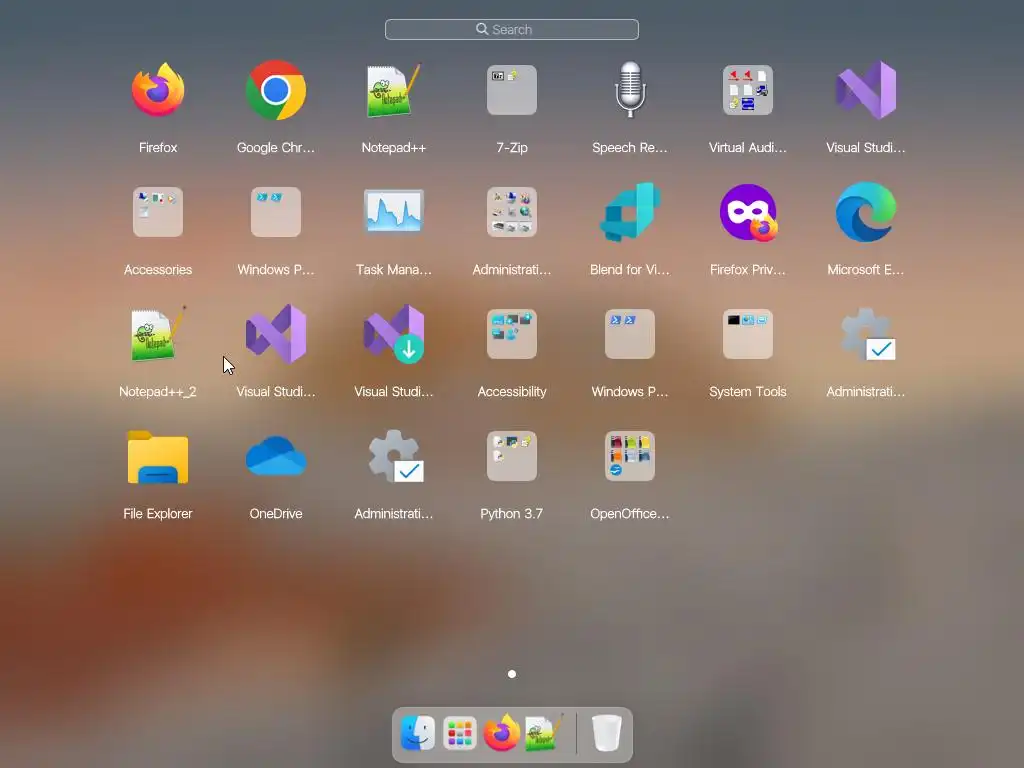1024x768 pixels.
Task: Click the Search field at top
Action: (x=511, y=29)
